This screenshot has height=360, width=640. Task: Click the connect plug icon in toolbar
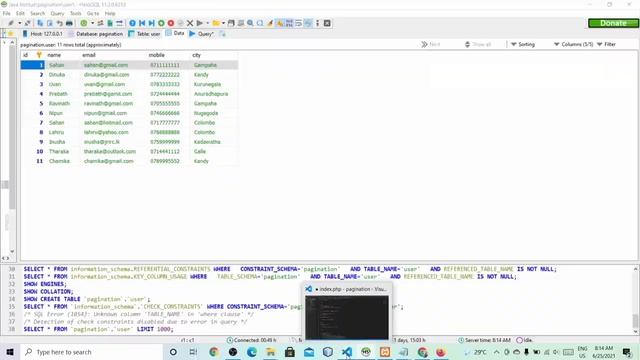coord(11,23)
